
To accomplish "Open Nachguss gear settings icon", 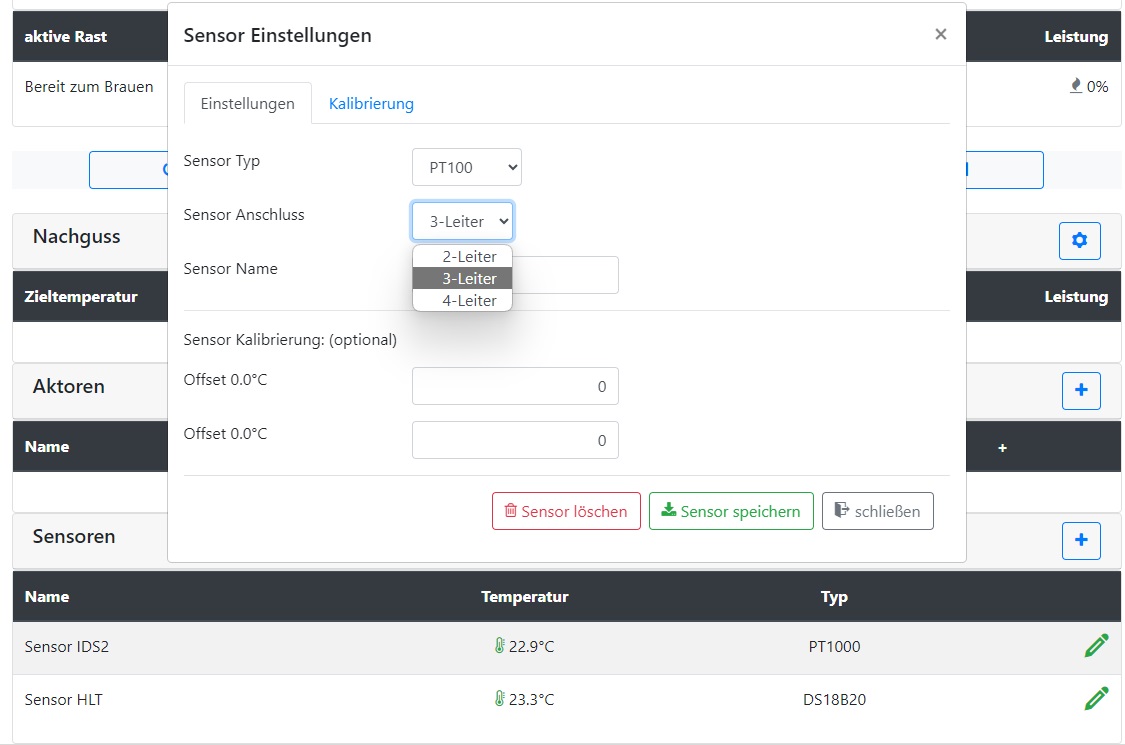I will [x=1080, y=241].
